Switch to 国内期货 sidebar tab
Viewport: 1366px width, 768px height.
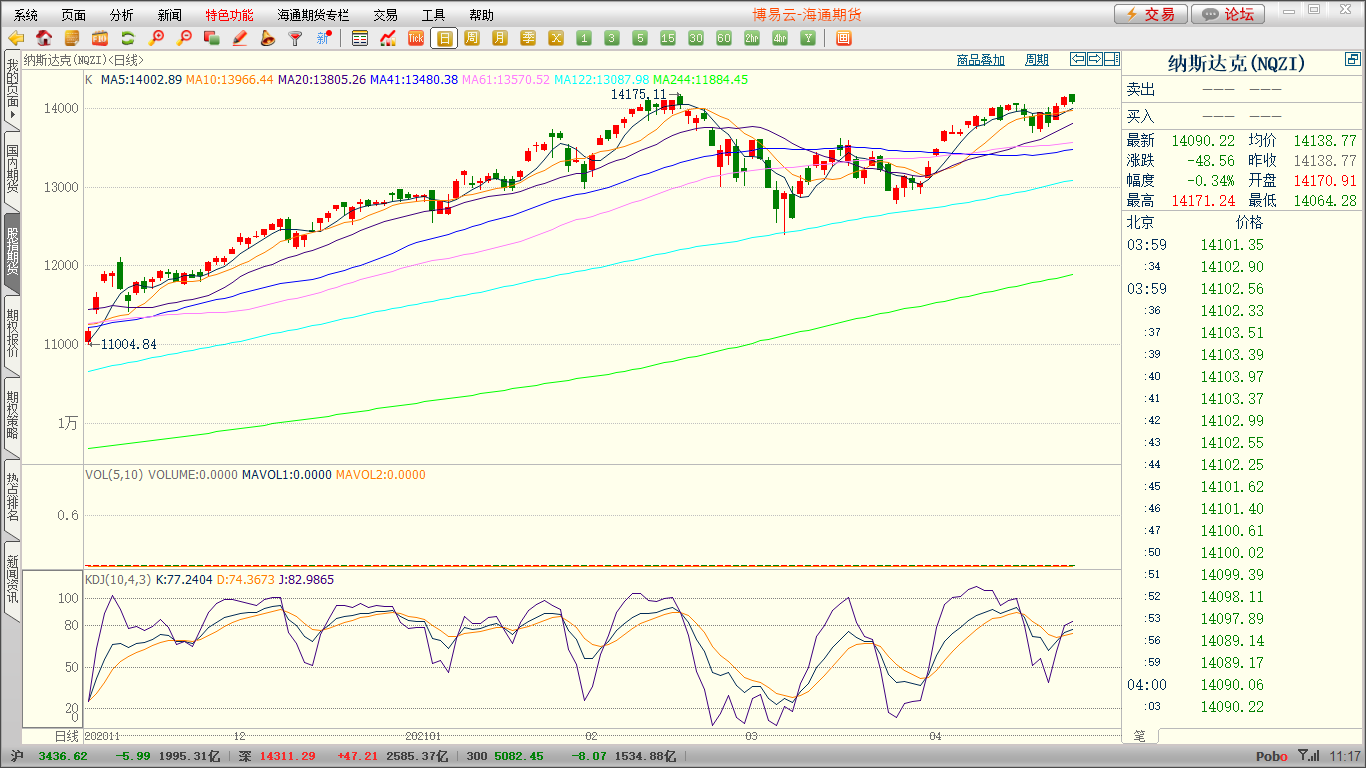(12, 169)
